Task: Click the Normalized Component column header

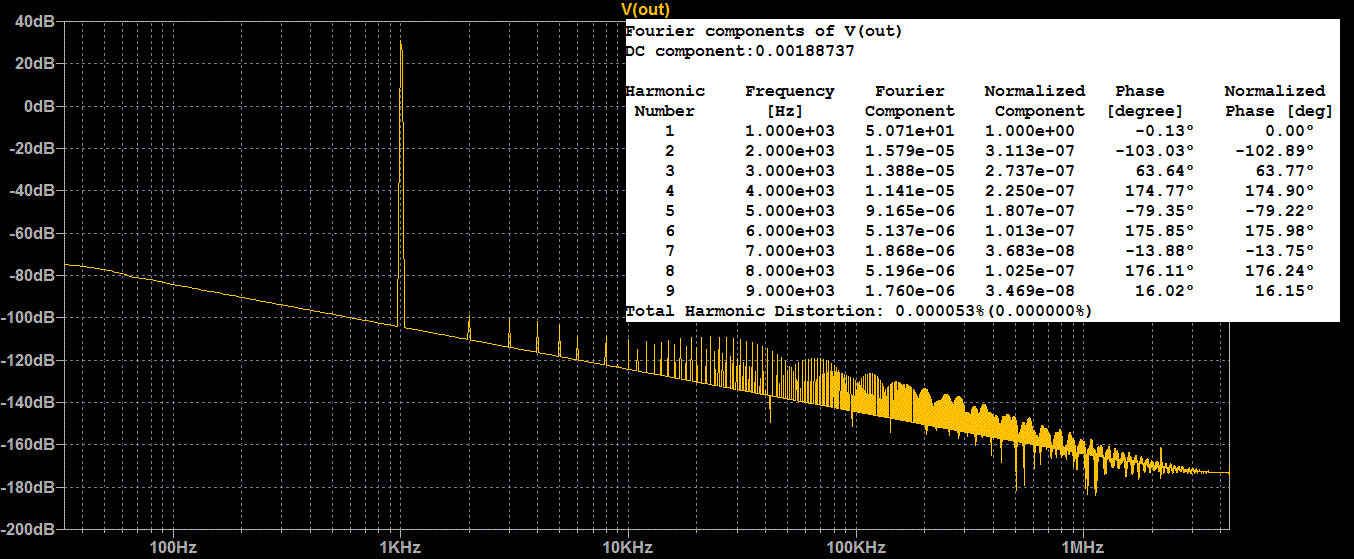Action: pyautogui.click(x=1034, y=101)
